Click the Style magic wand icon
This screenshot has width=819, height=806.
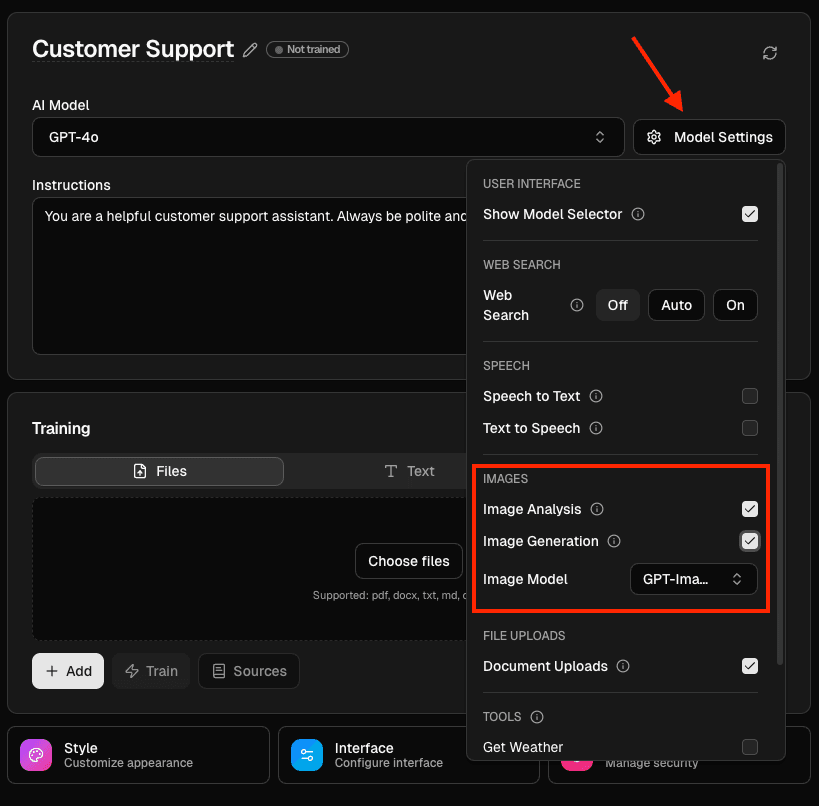tap(36, 755)
